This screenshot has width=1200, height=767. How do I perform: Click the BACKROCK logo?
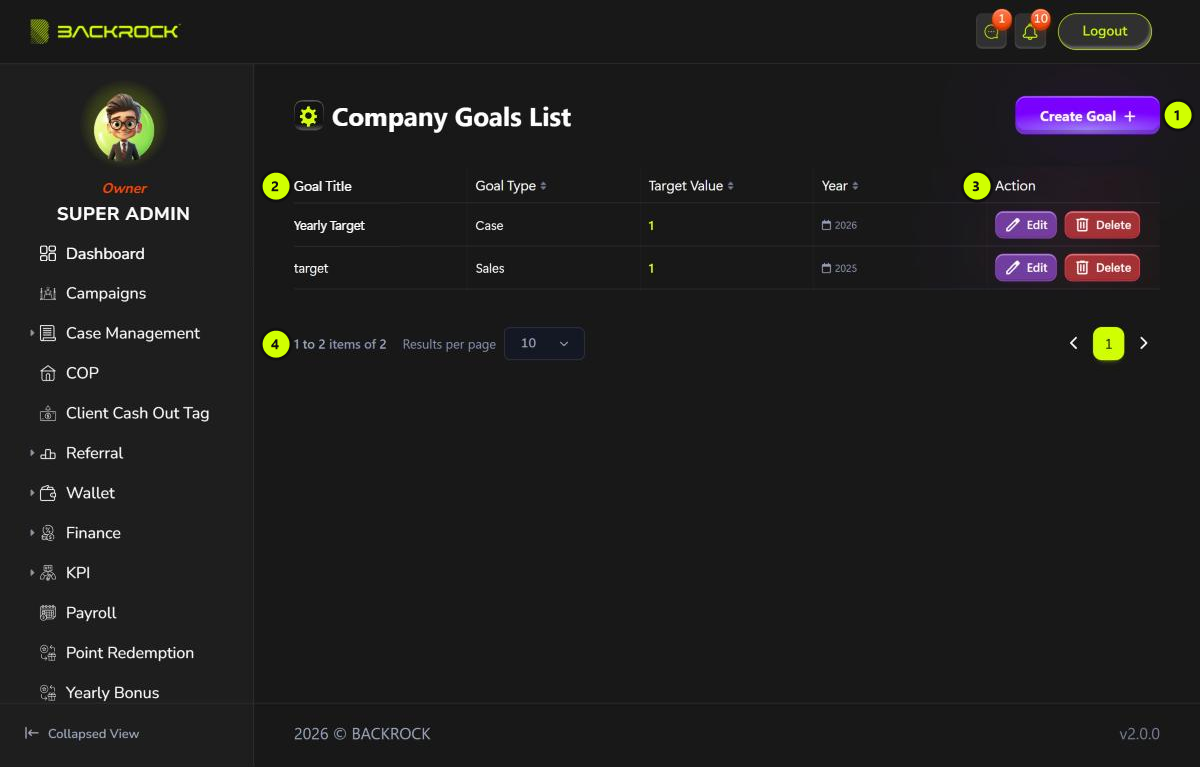(x=105, y=32)
